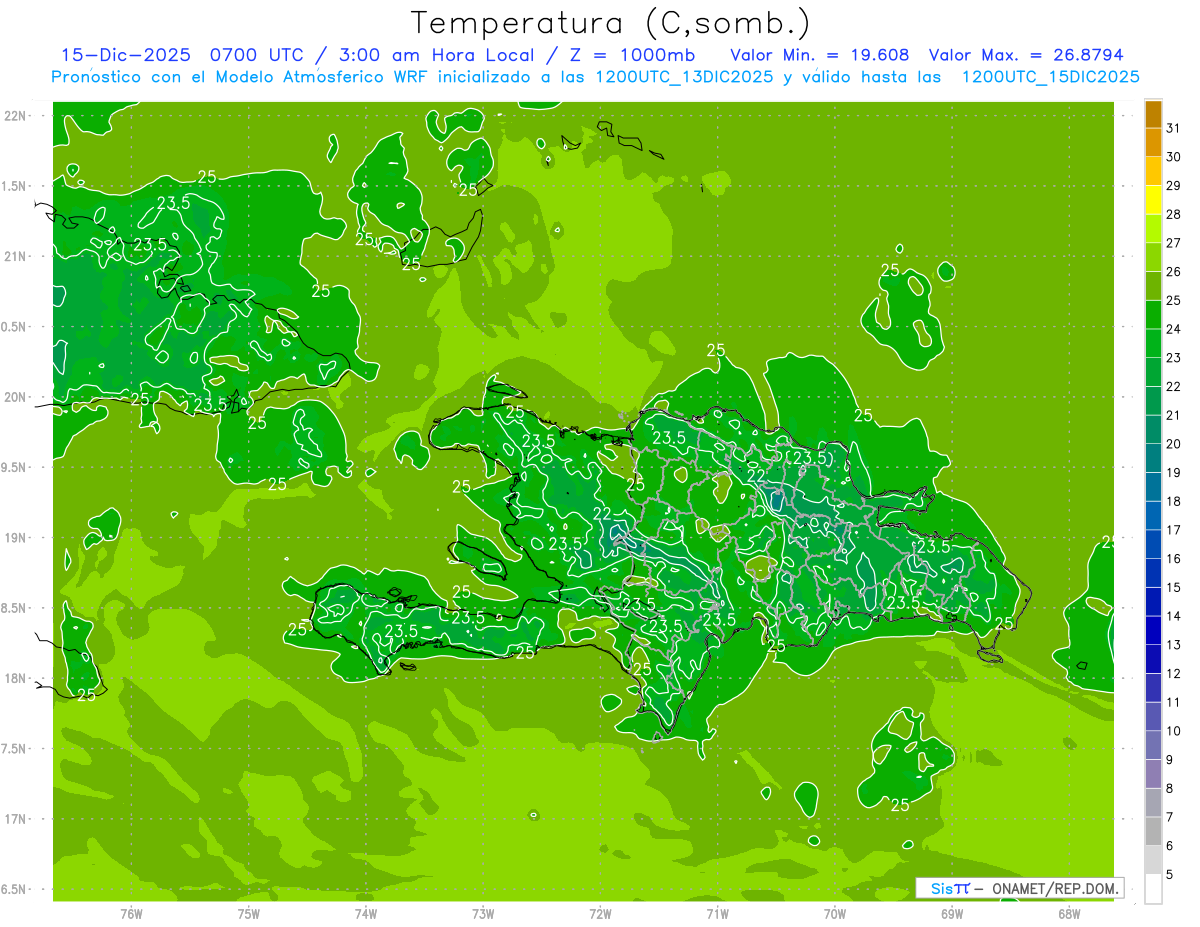
Task: Click the "73W" longitude axis label
Action: pyautogui.click(x=483, y=914)
